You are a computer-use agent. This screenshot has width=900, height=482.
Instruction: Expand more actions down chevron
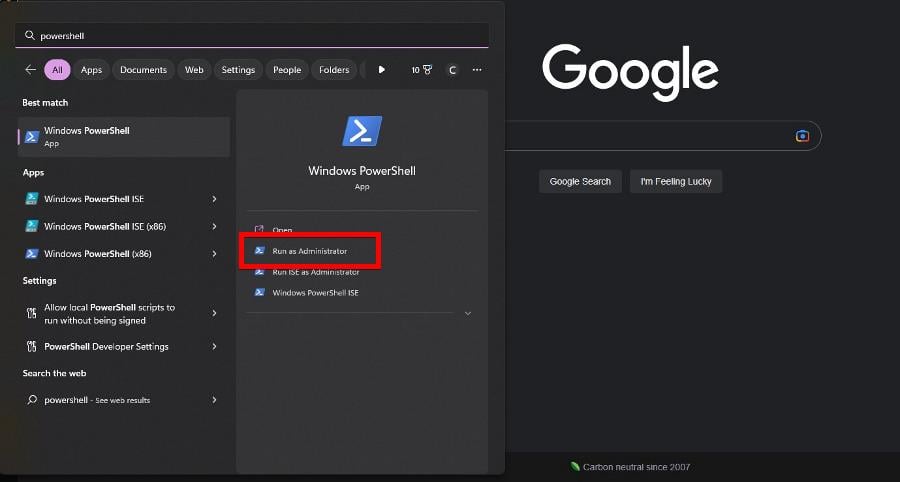468,313
